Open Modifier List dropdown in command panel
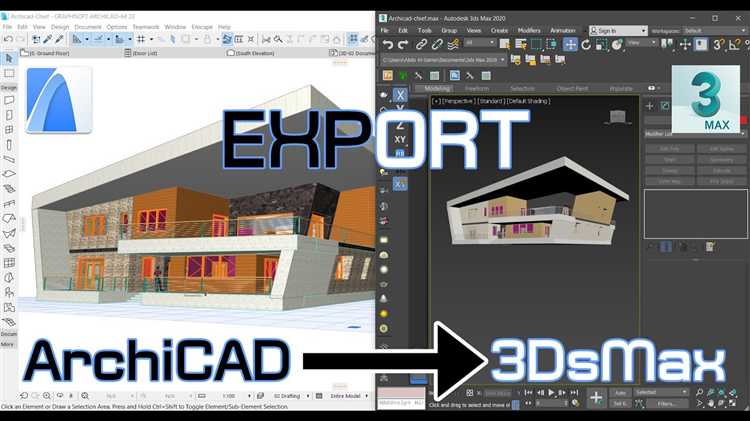Image resolution: width=750 pixels, height=421 pixels. pyautogui.click(x=695, y=134)
